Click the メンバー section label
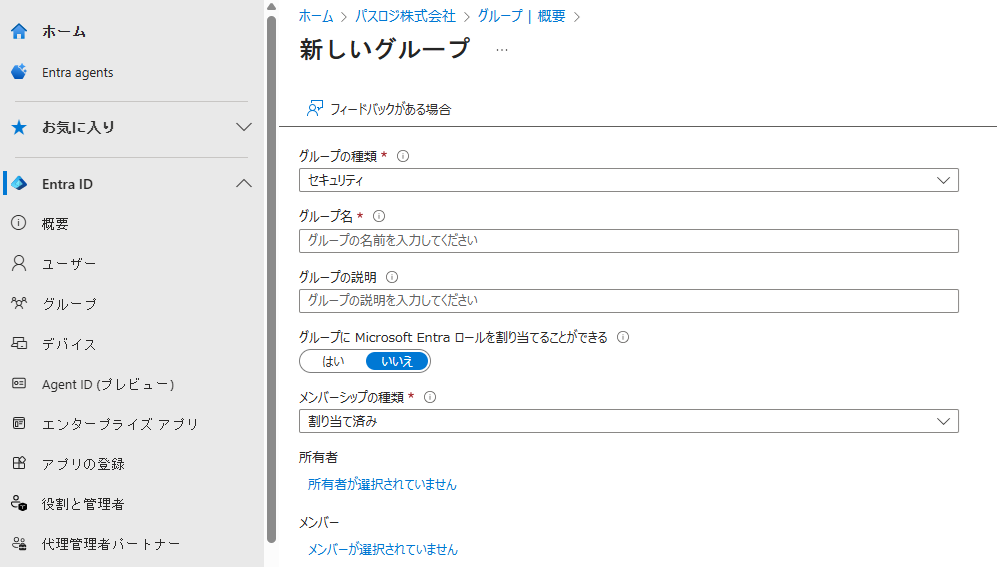This screenshot has height=567, width=997. click(x=319, y=523)
